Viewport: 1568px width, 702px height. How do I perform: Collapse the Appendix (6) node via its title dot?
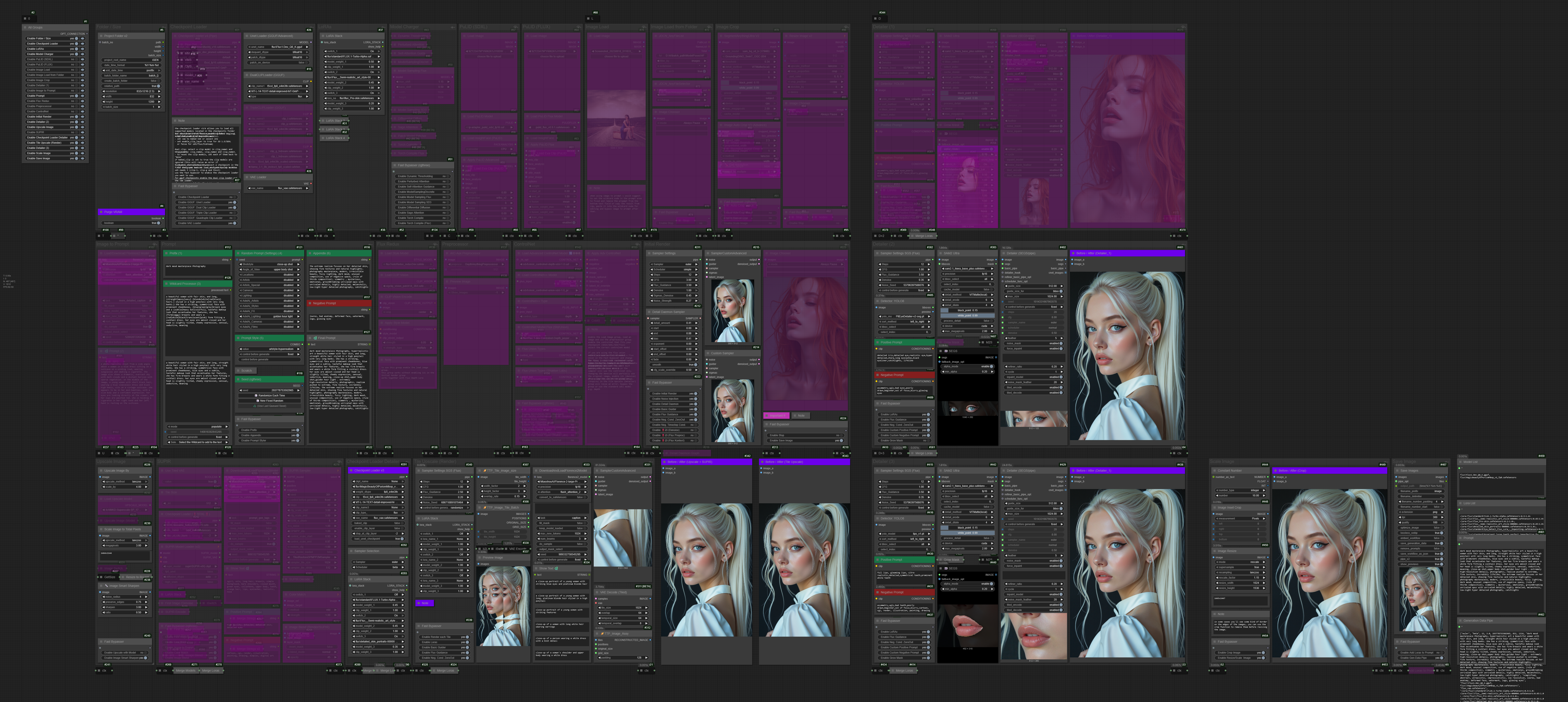click(x=310, y=253)
